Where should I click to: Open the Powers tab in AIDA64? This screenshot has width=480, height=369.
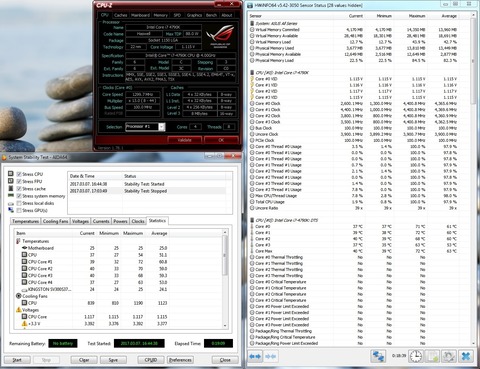point(120,221)
